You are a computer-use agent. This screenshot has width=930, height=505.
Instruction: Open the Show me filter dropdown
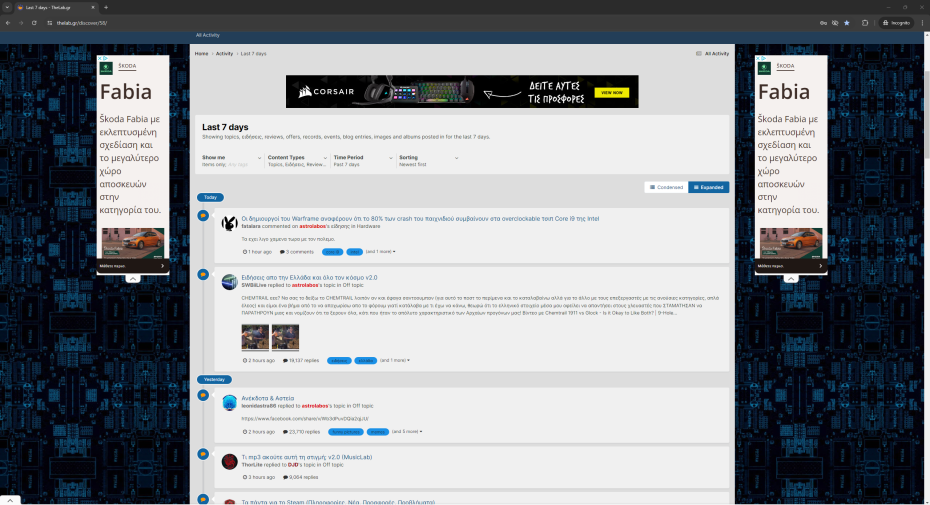pyautogui.click(x=231, y=161)
